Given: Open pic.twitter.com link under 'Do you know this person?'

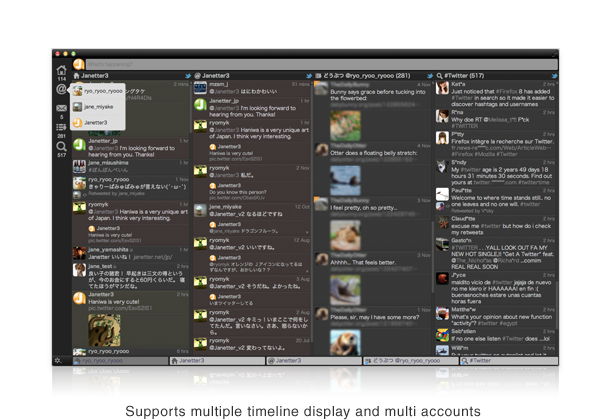Looking at the screenshot, I should tap(237, 198).
